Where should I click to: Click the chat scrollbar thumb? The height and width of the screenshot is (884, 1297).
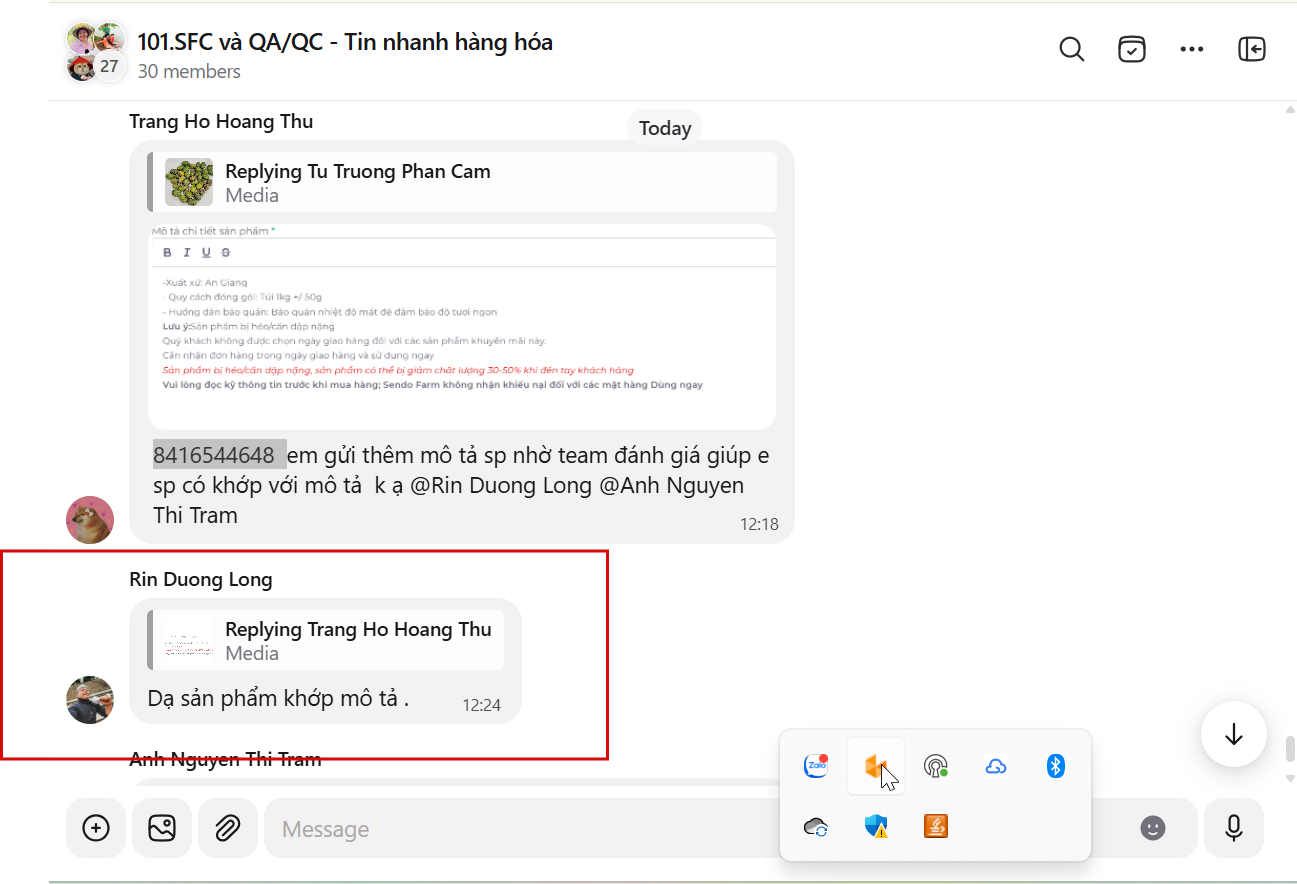pyautogui.click(x=1290, y=748)
